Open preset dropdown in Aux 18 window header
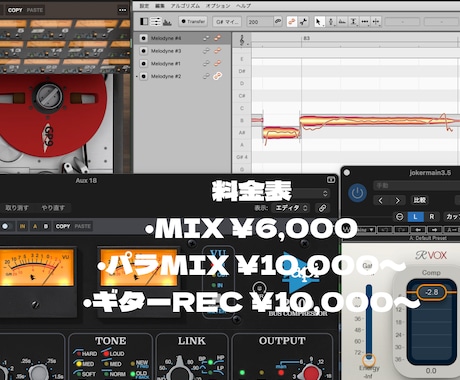This screenshot has height=380, width=460. 310,193
